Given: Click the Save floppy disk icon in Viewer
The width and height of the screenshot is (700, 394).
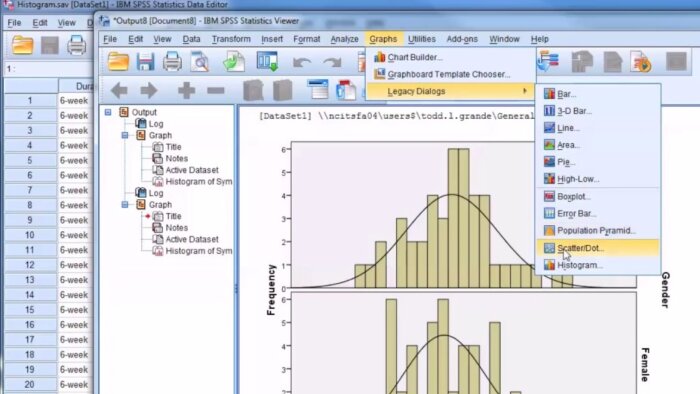Looking at the screenshot, I should 145,62.
